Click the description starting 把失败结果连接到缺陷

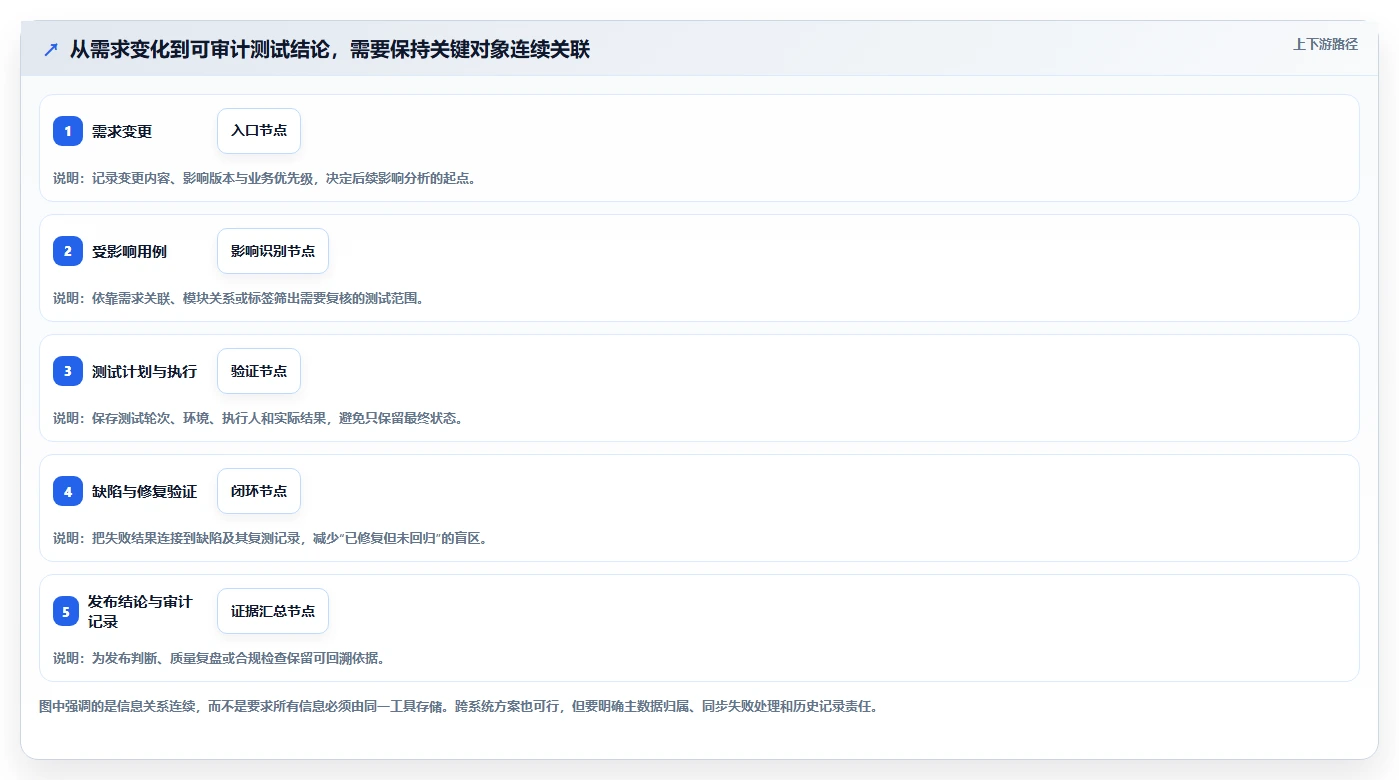point(270,538)
